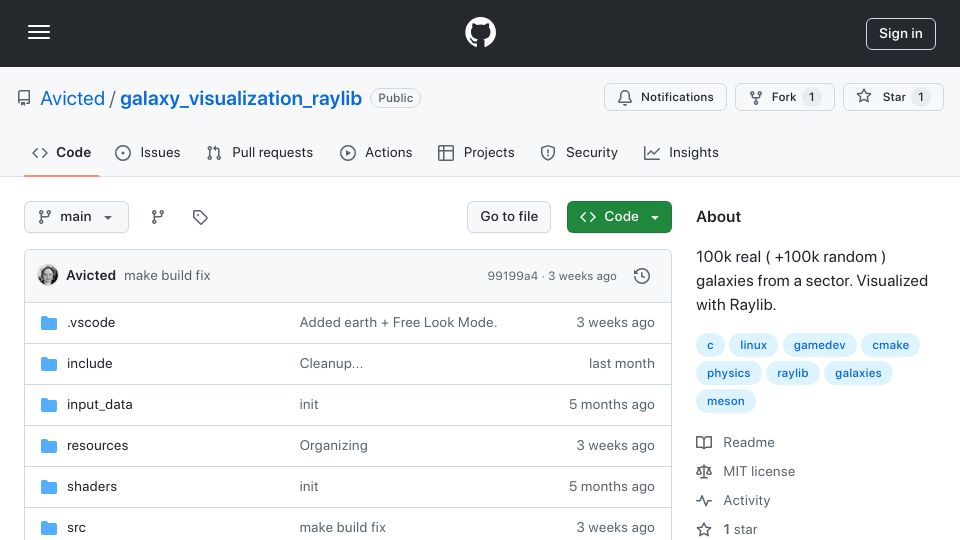960x540 pixels.
Task: Open the hamburger navigation menu
Action: [x=39, y=32]
